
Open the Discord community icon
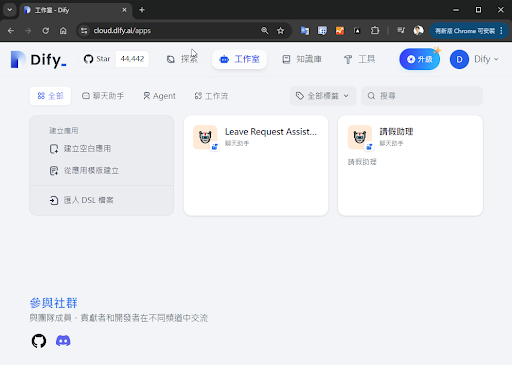[63, 341]
